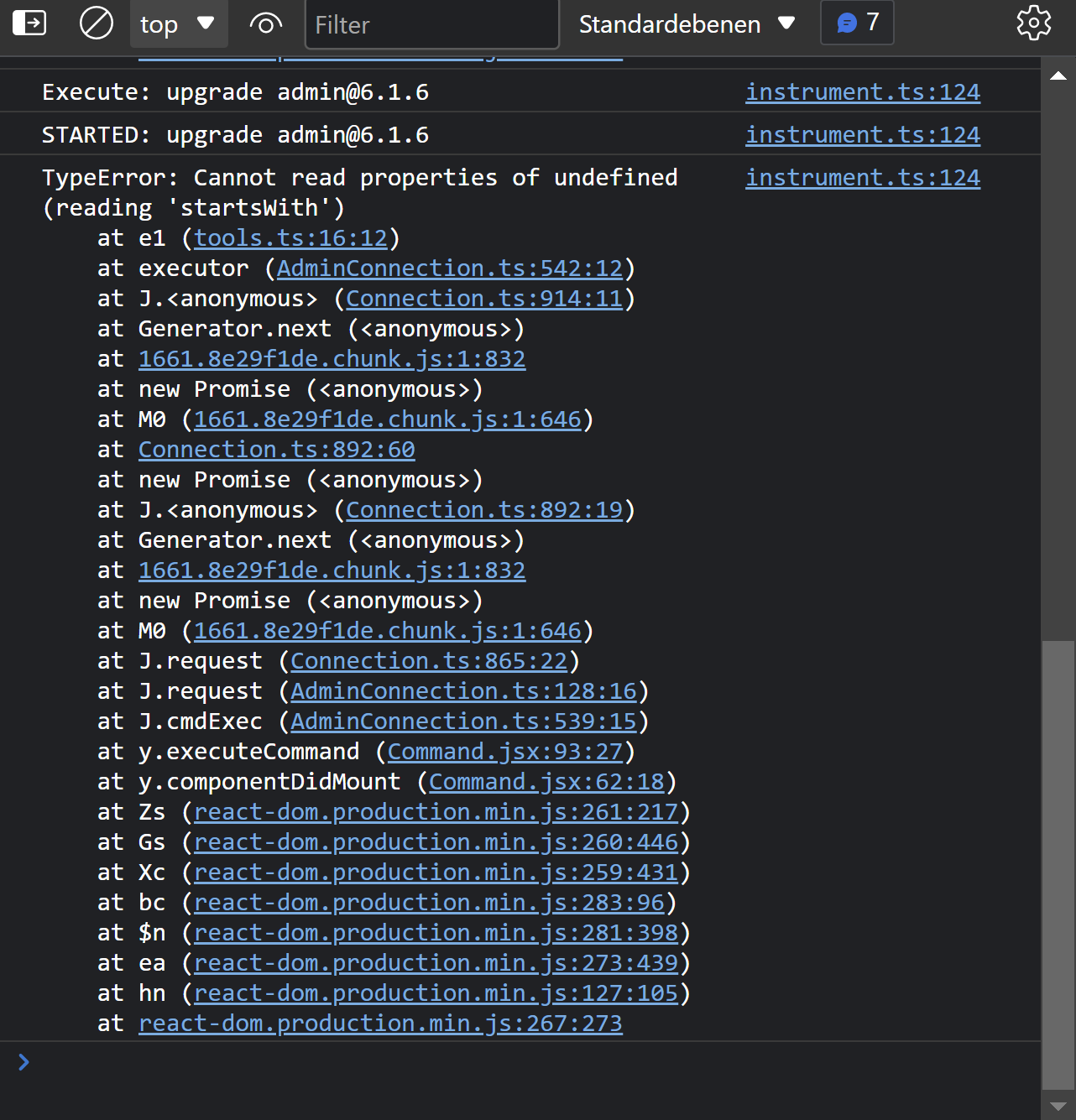1076x1120 pixels.
Task: Open AdminConnection.ts:542:12 in sources
Action: coord(452,268)
